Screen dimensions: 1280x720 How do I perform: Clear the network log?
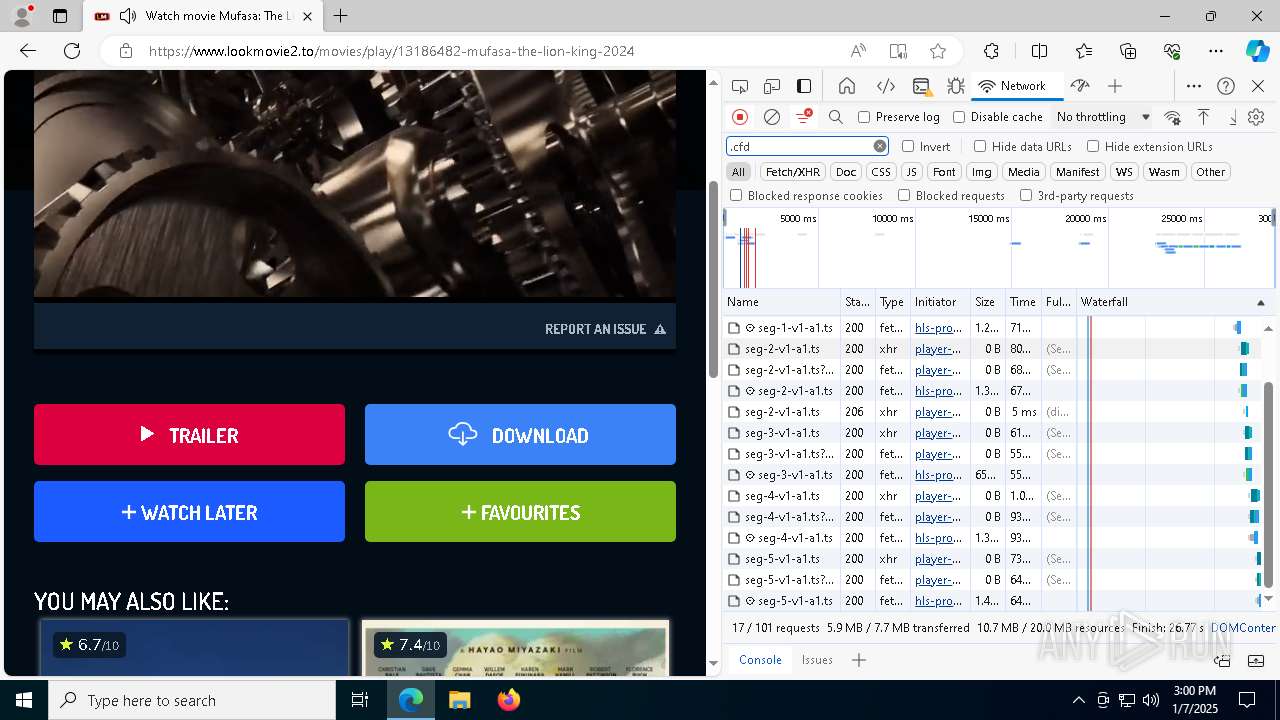tap(772, 117)
